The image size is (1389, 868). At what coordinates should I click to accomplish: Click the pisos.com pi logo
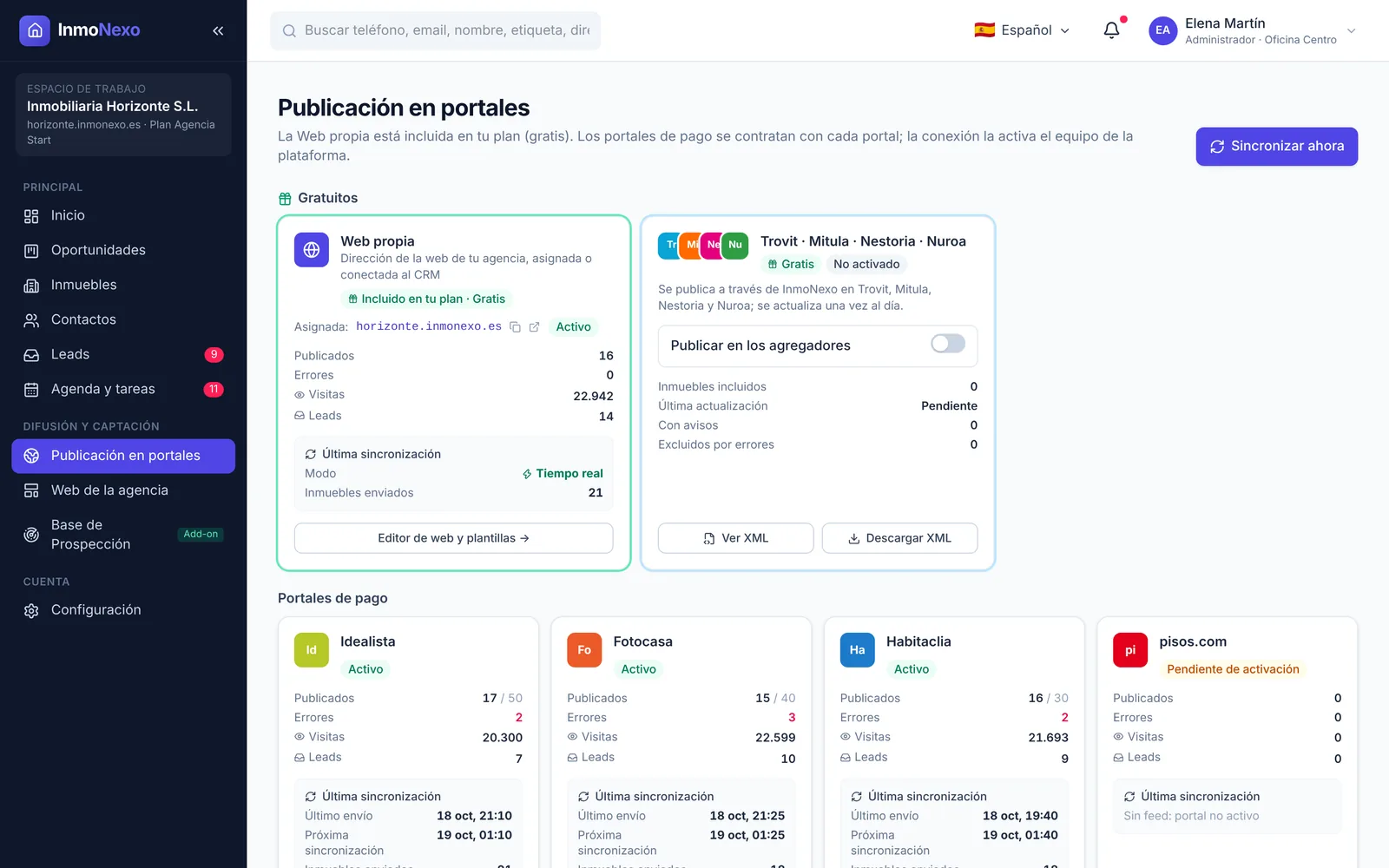click(x=1130, y=650)
